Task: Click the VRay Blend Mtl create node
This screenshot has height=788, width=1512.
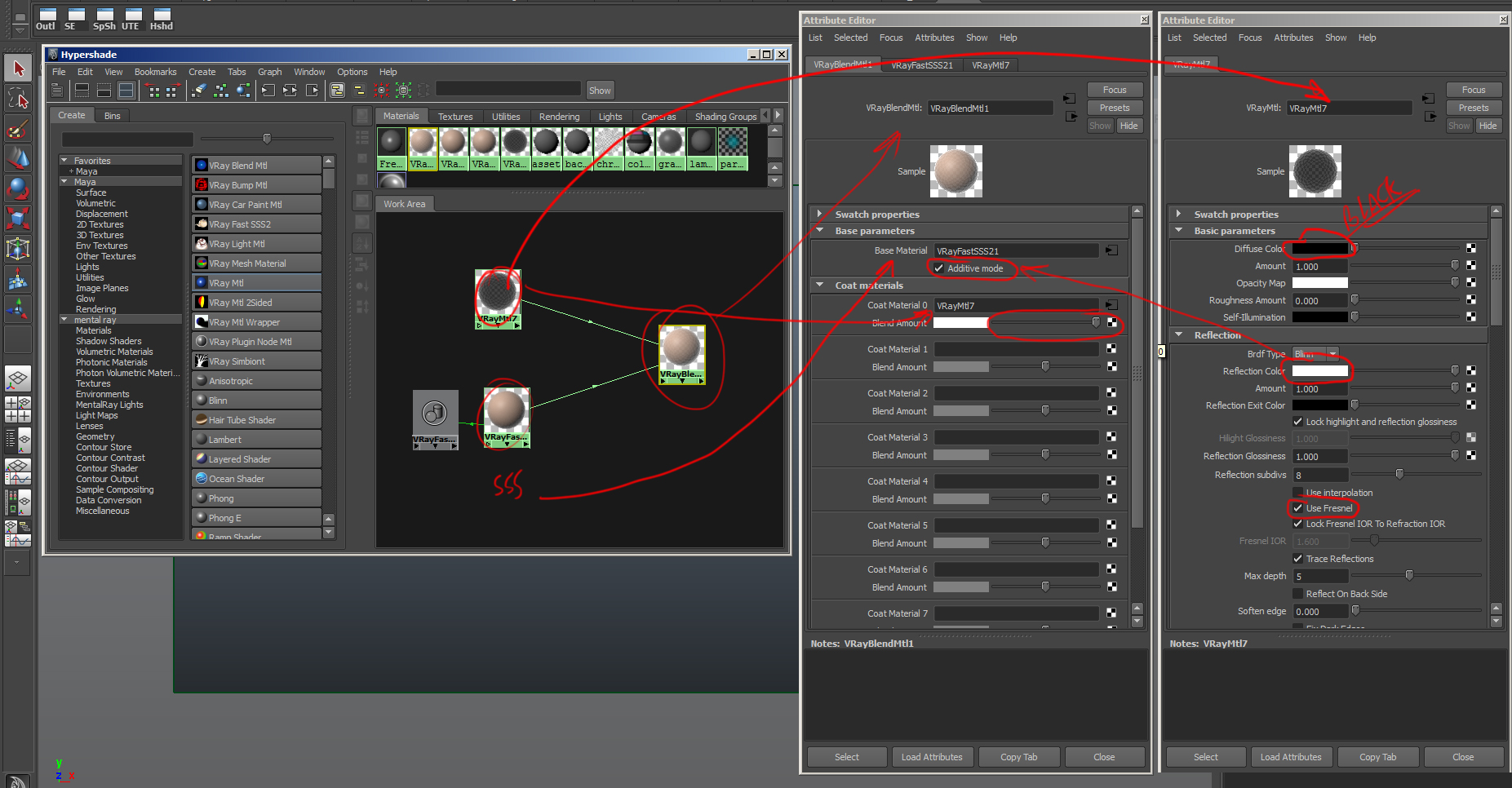Action: pyautogui.click(x=257, y=166)
